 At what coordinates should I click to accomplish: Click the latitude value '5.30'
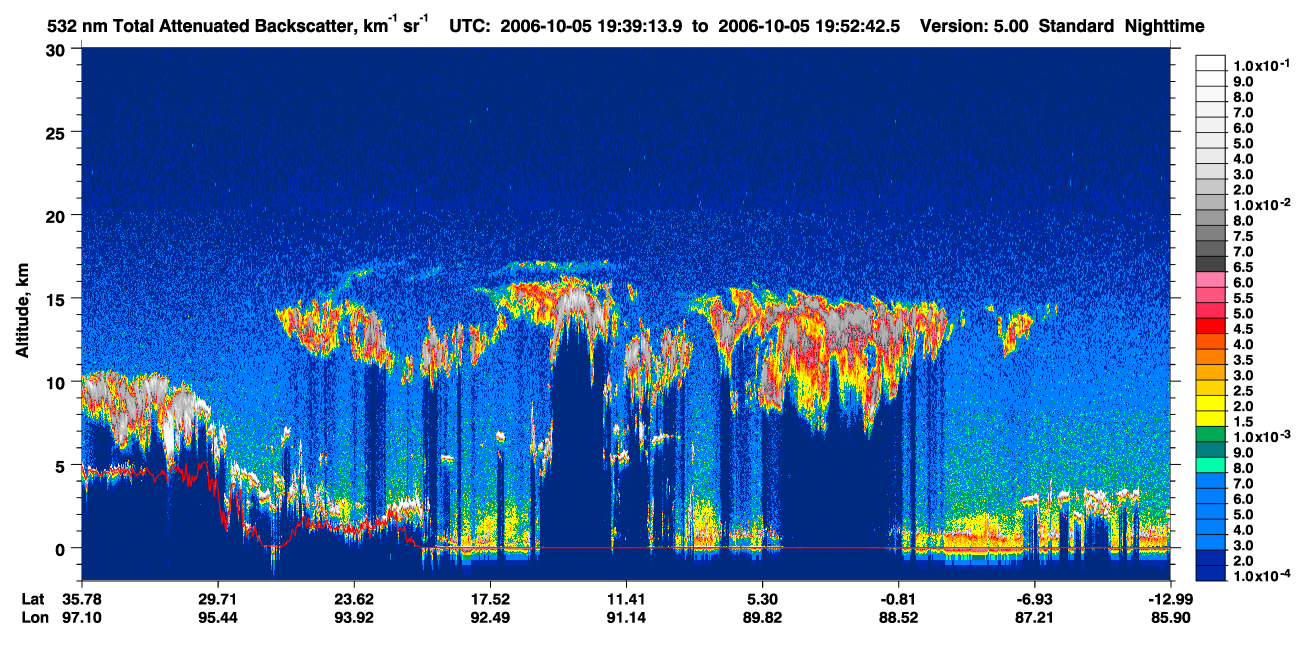click(x=762, y=599)
